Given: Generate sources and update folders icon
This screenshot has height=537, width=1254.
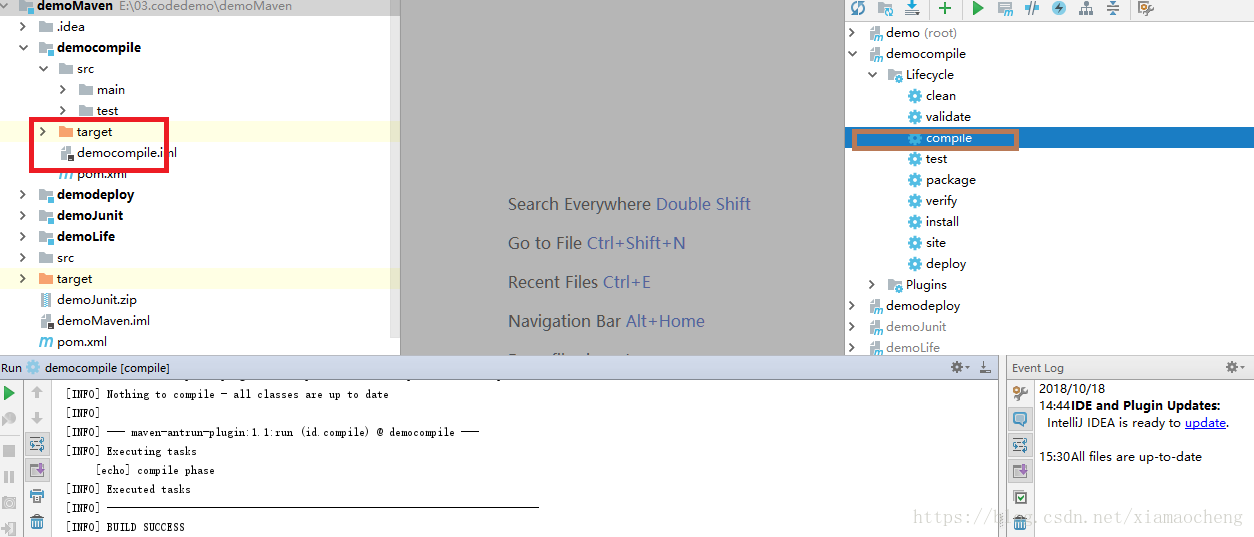Looking at the screenshot, I should (885, 8).
